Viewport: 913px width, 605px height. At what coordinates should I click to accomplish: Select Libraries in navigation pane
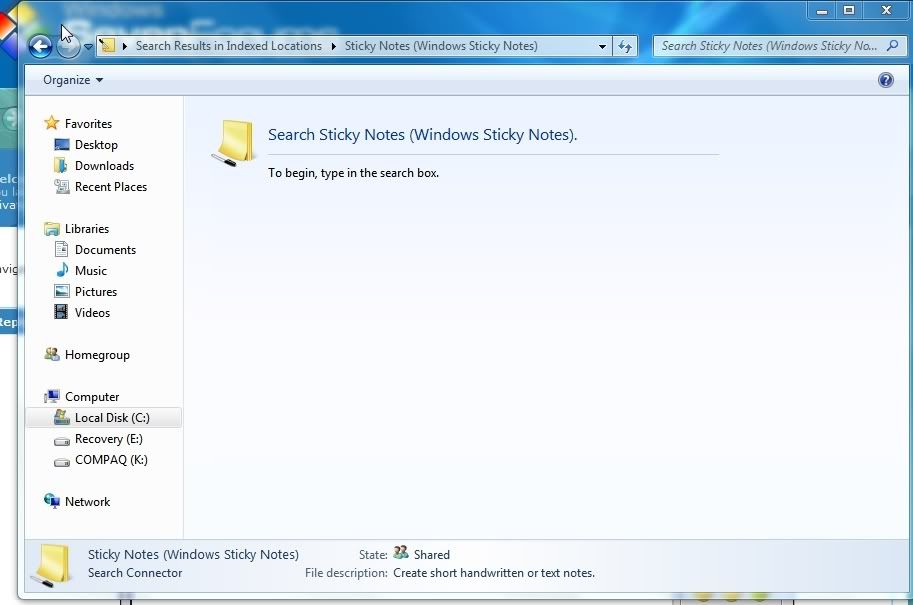87,228
